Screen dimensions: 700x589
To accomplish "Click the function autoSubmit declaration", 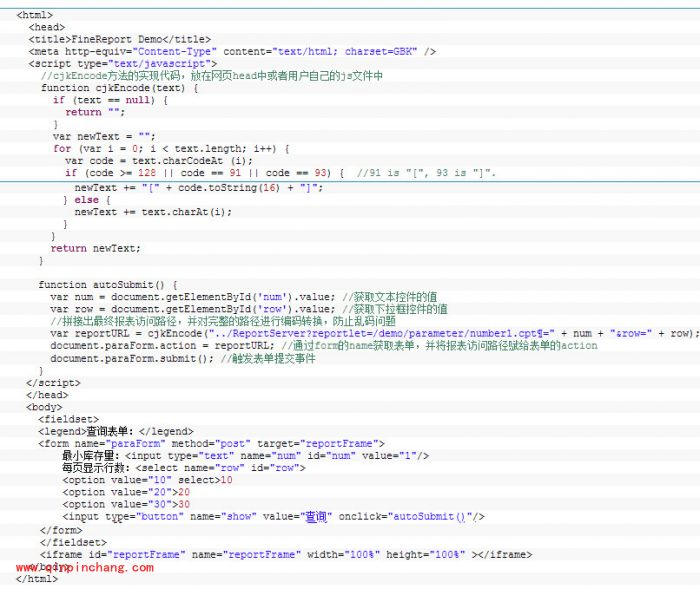I will pyautogui.click(x=108, y=285).
